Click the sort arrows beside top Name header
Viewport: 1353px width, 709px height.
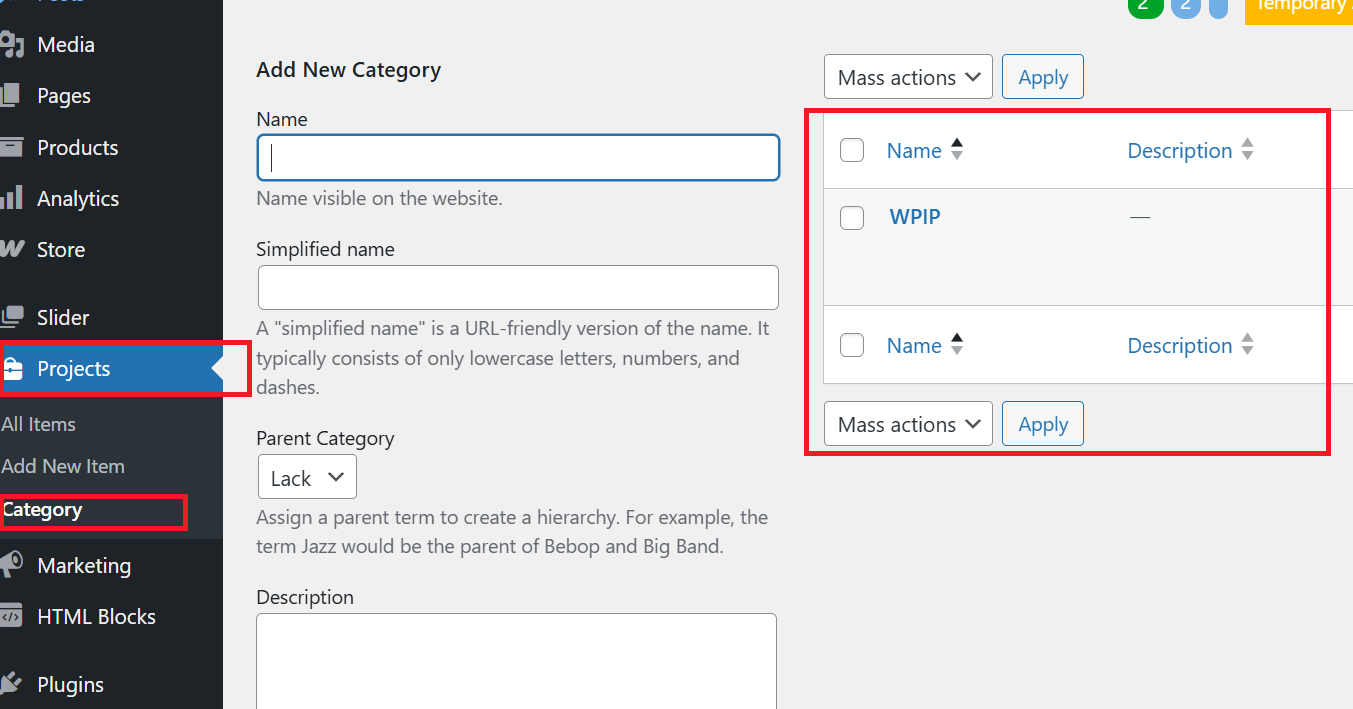tap(957, 150)
